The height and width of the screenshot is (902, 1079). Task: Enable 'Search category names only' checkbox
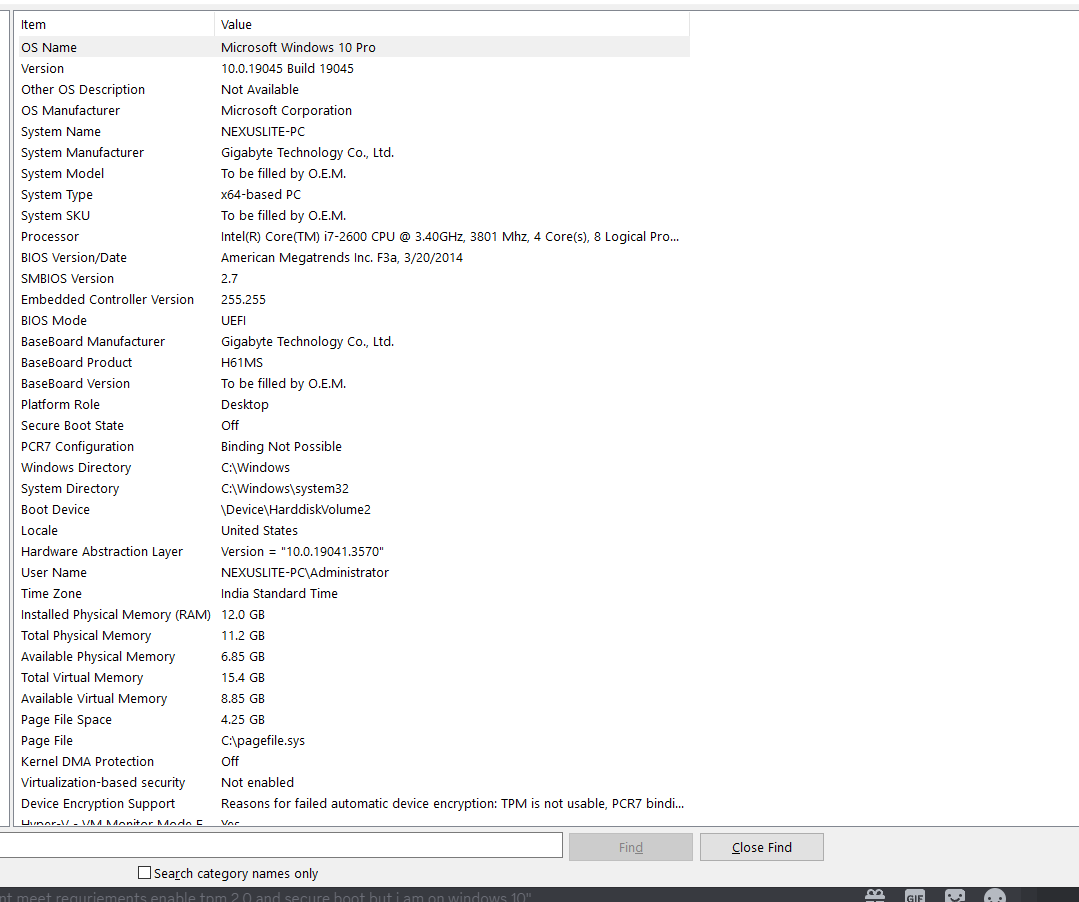pos(145,872)
